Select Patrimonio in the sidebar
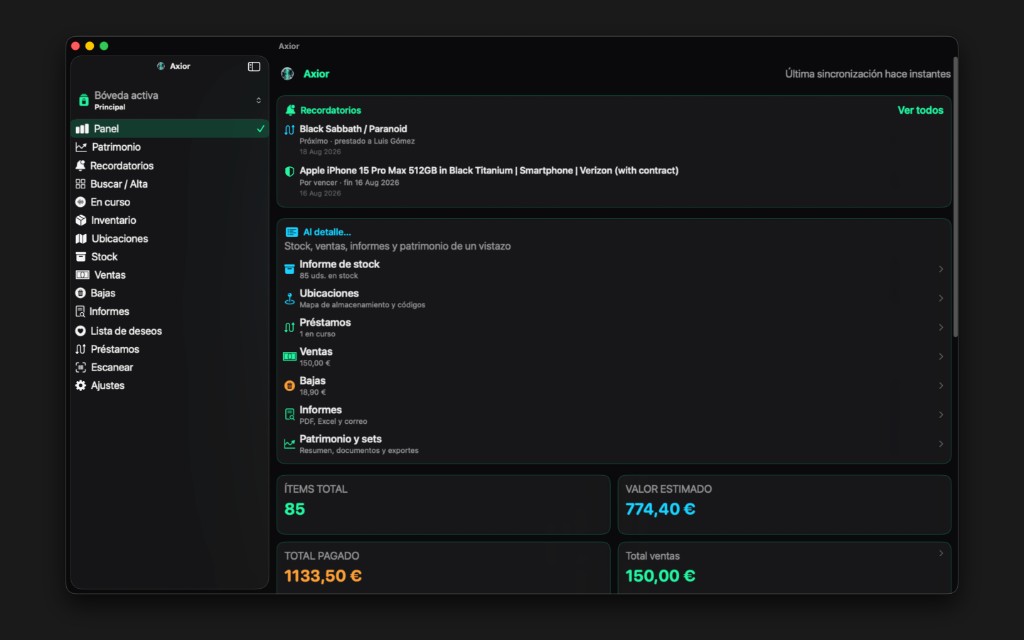Viewport: 1024px width, 640px height. [x=170, y=147]
